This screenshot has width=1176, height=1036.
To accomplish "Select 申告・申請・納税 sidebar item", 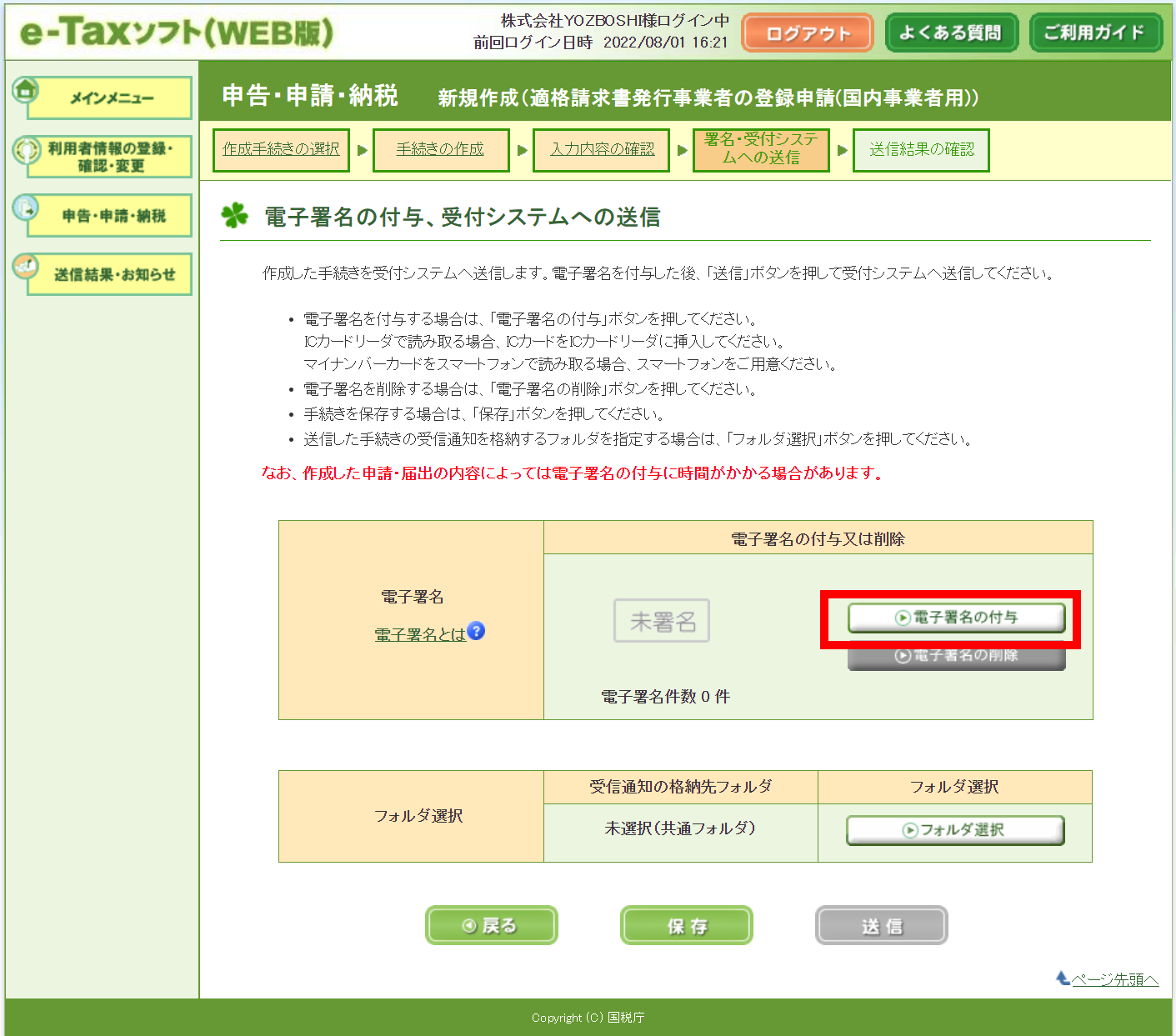I will tap(111, 216).
